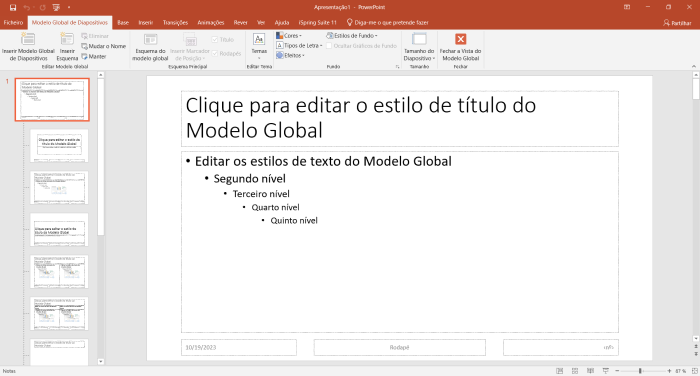Screen dimensions: 700x376
Task: Open the Efeitos dropdown
Action: (290, 55)
